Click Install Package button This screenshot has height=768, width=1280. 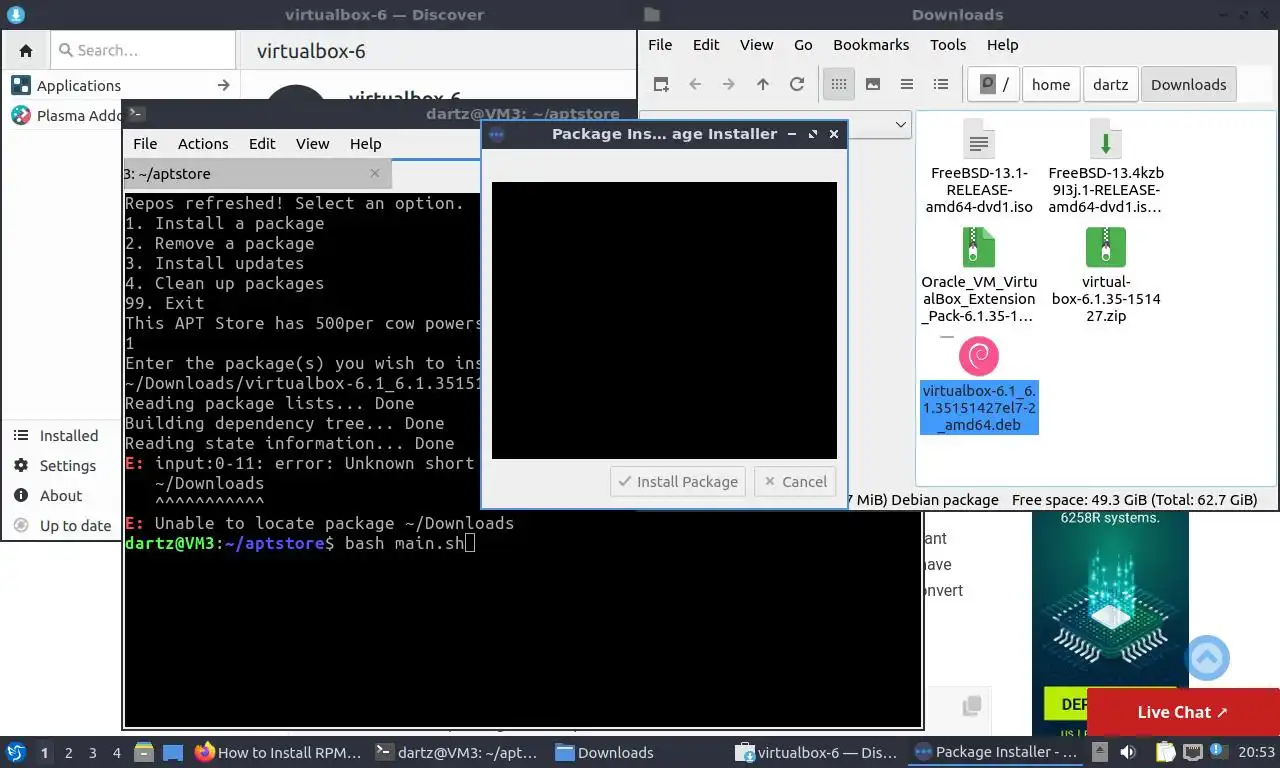679,482
